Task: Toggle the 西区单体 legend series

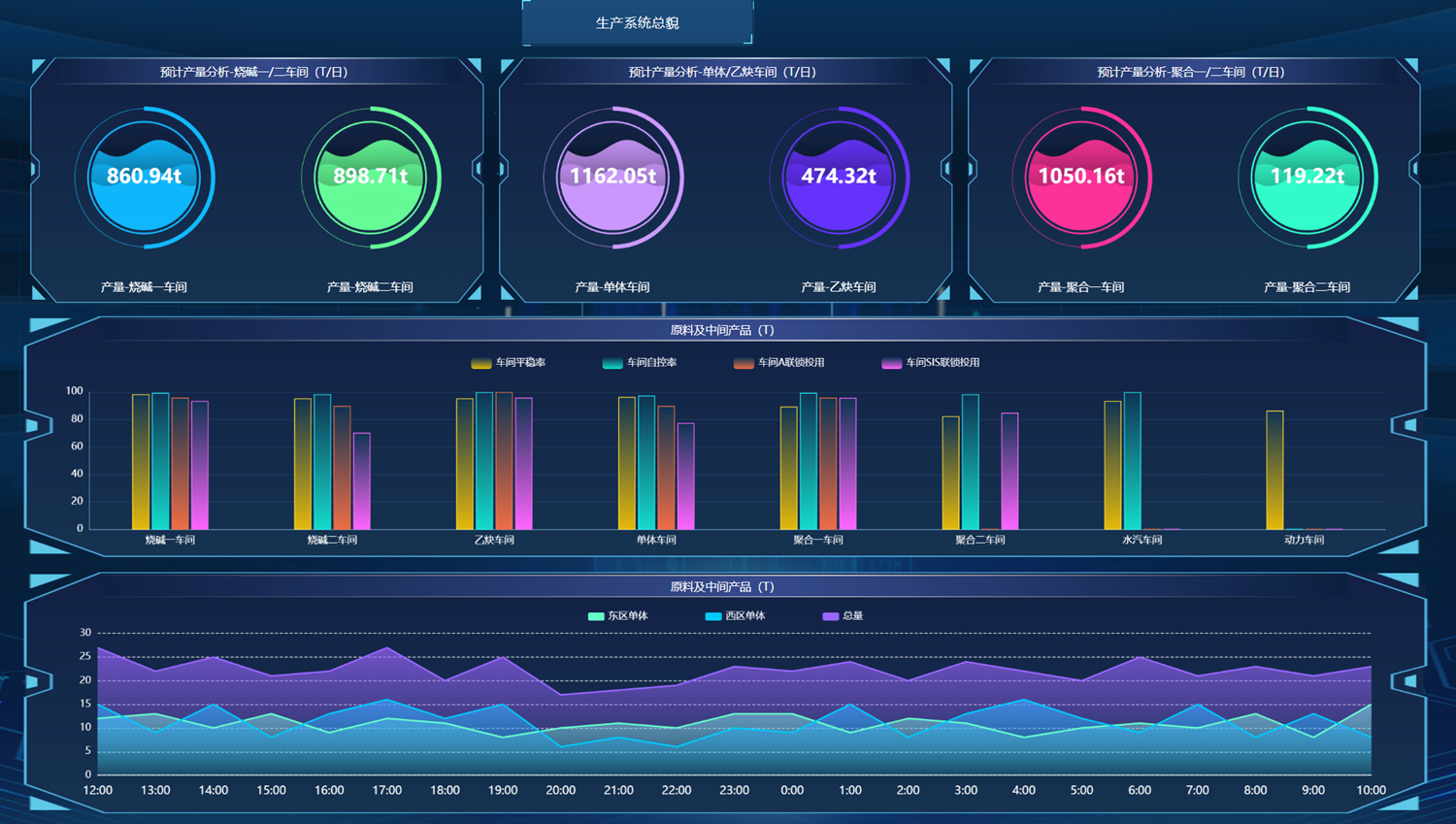Action: coord(735,615)
